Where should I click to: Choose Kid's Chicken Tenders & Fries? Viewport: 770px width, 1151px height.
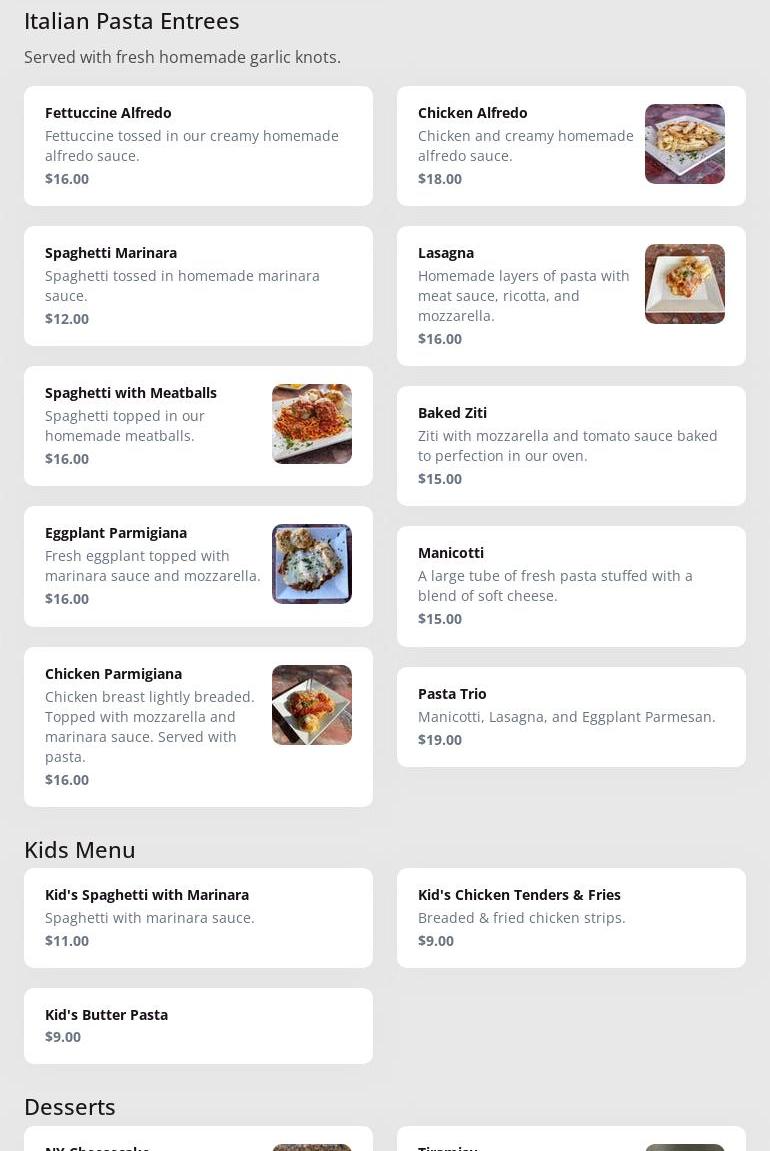pyautogui.click(x=571, y=918)
